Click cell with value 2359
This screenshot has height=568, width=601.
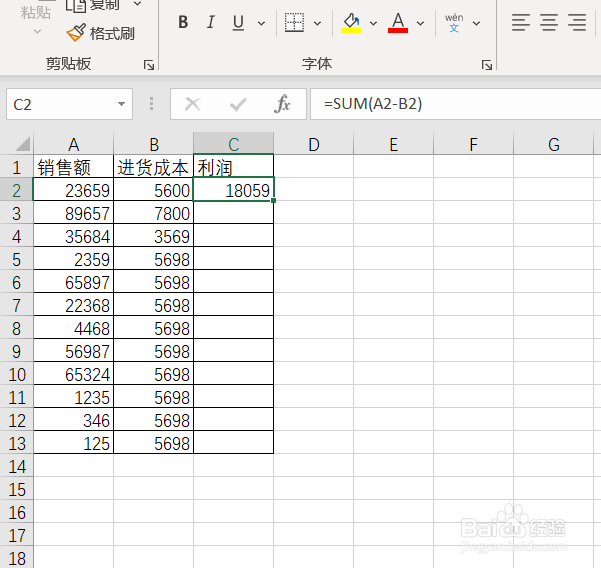(x=74, y=258)
